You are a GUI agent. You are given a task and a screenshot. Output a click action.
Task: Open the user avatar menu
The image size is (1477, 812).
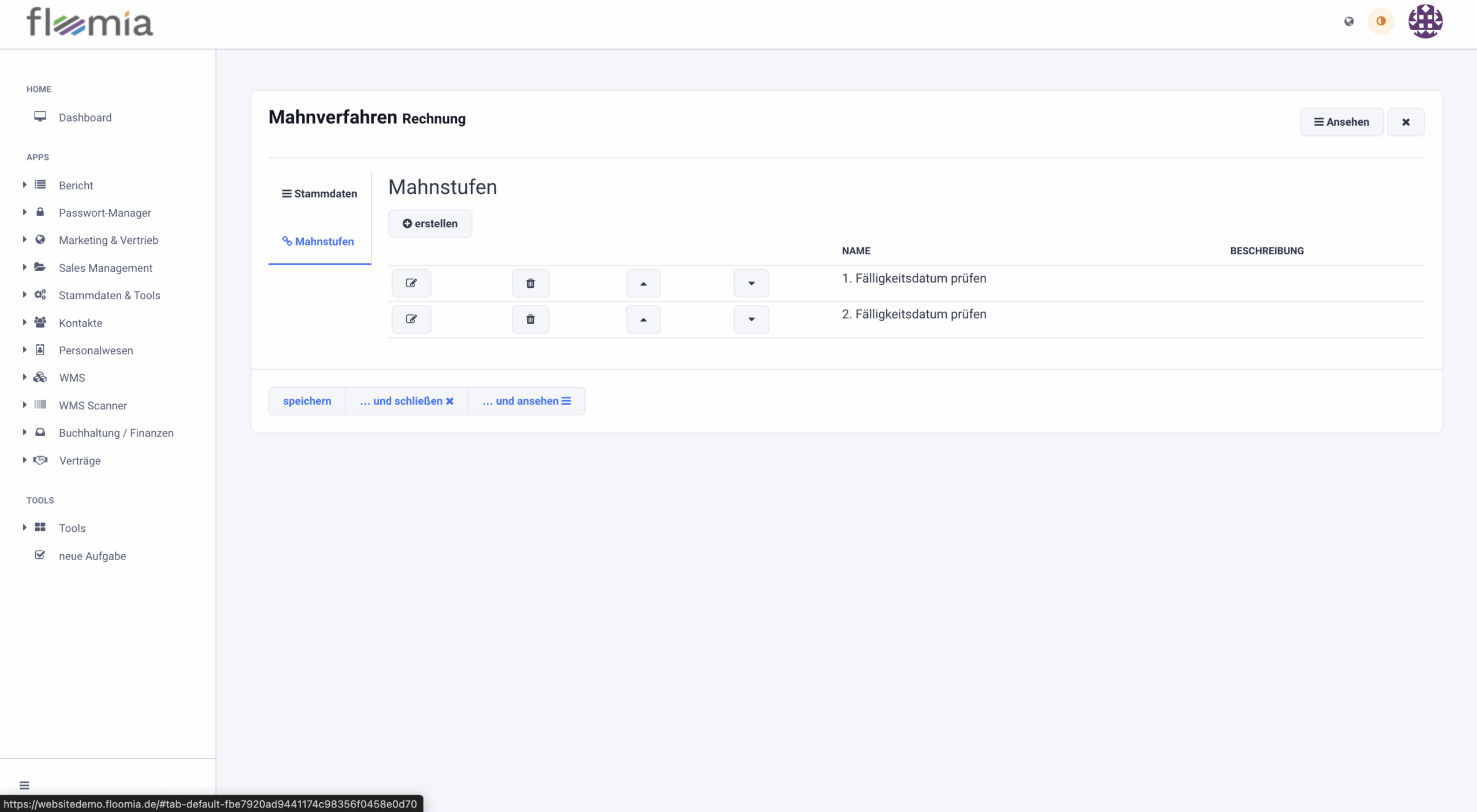[1425, 21]
